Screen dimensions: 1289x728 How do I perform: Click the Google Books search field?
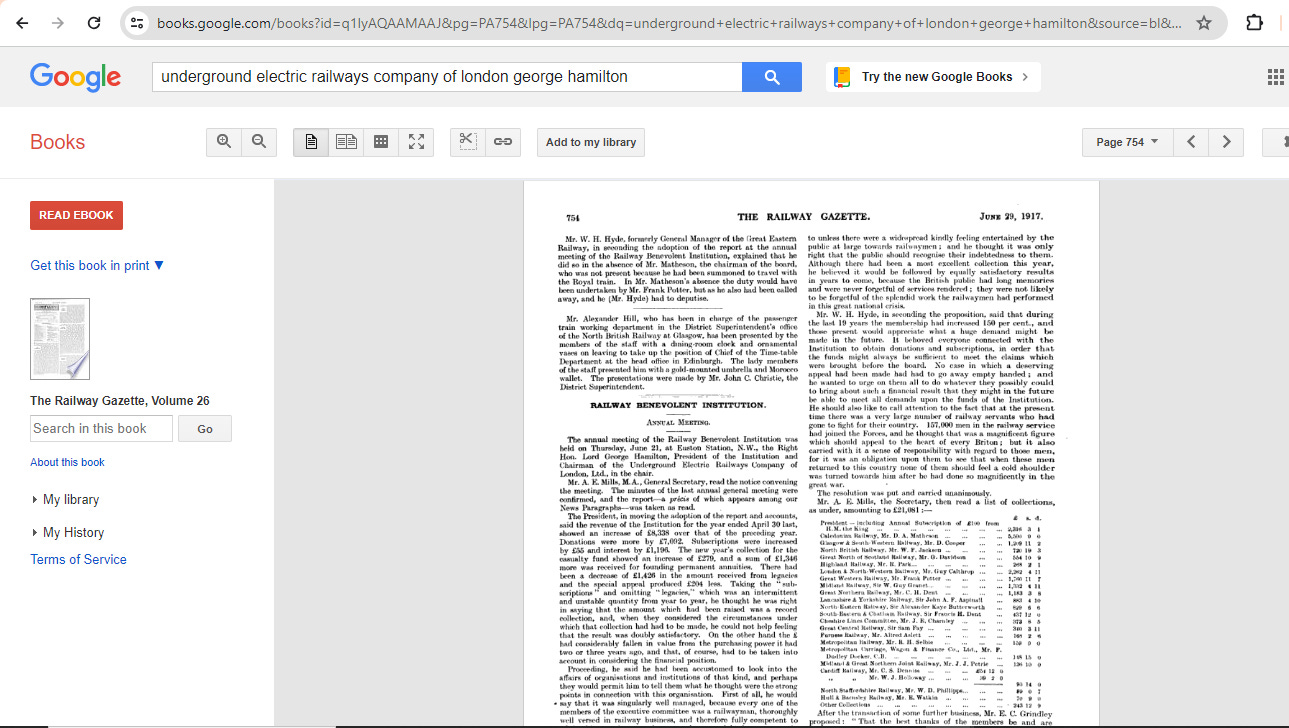click(447, 77)
